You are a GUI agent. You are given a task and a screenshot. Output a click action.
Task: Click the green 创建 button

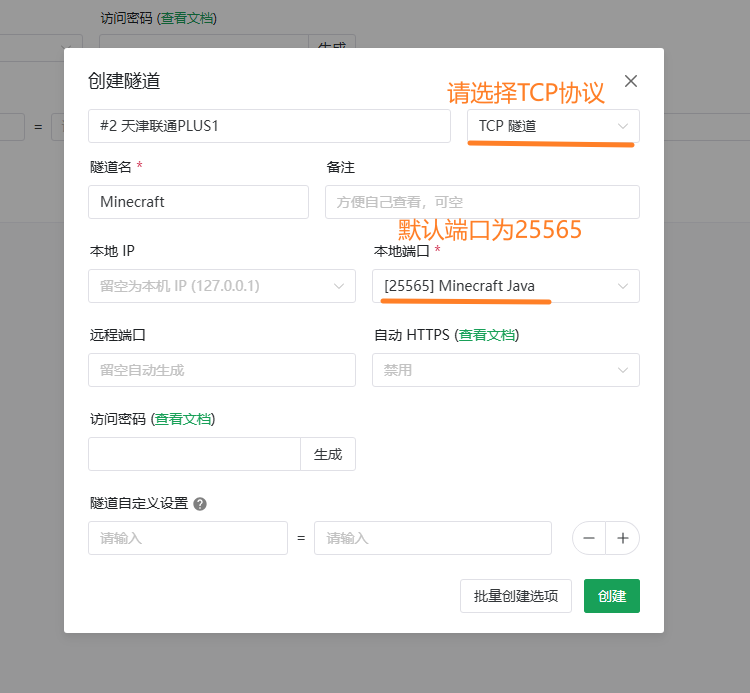click(612, 596)
